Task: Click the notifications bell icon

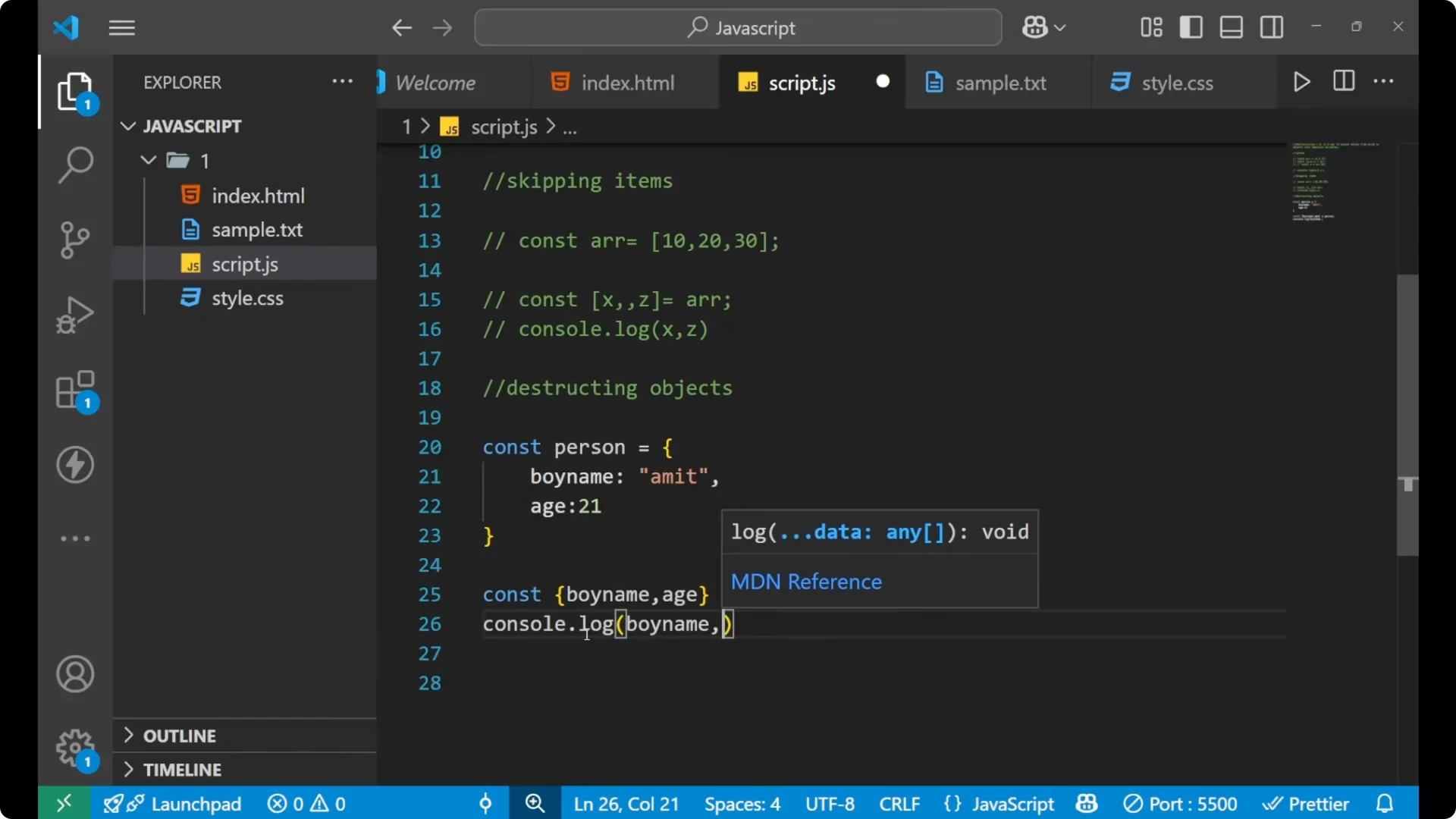Action: (1385, 803)
